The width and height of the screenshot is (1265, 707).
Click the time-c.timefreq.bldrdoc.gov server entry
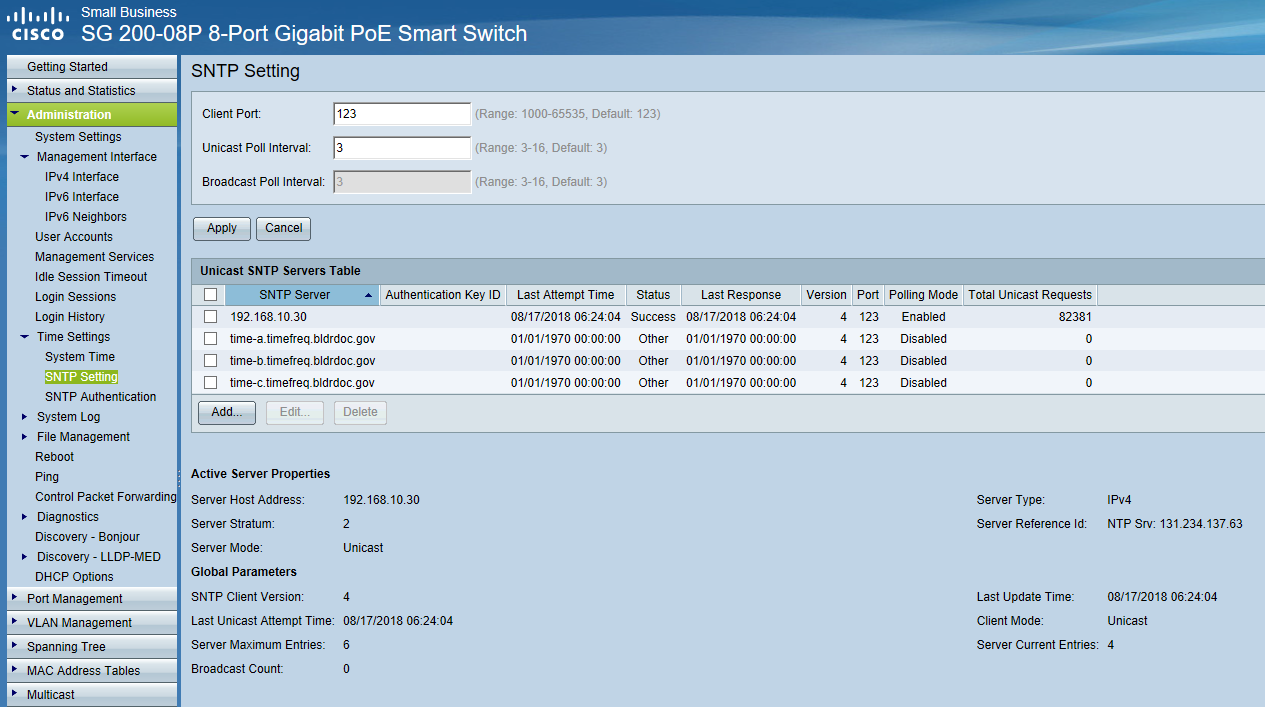[x=303, y=383]
